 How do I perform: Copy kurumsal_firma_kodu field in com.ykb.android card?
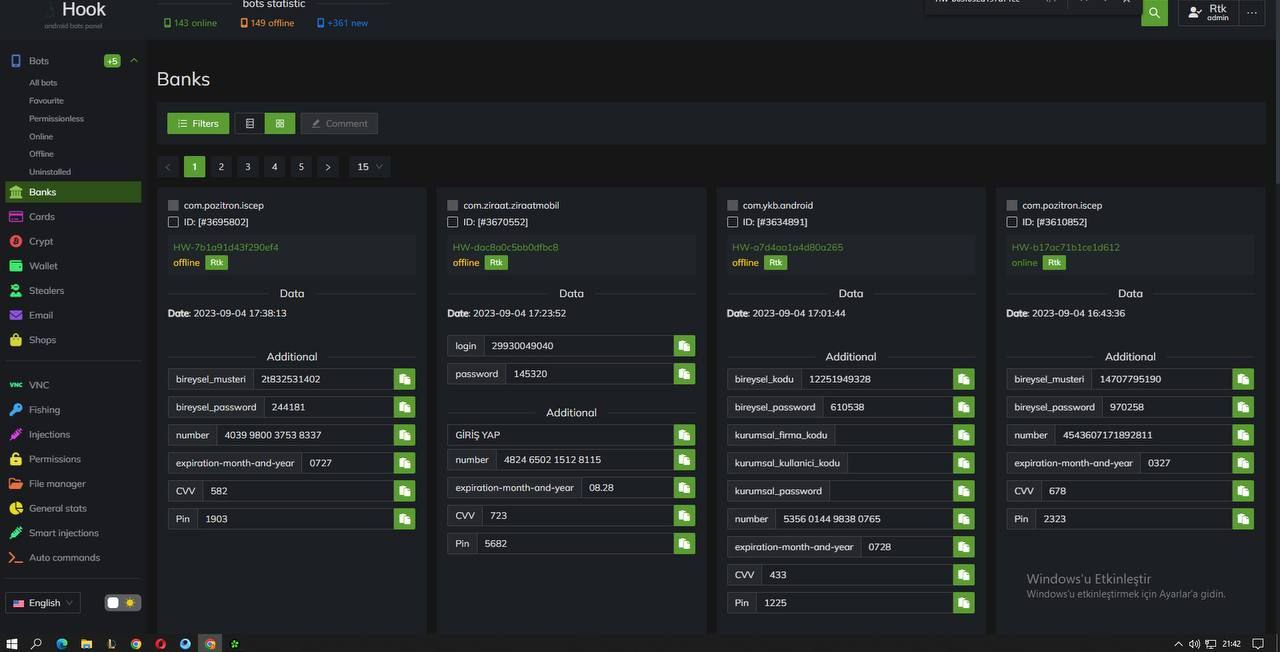pyautogui.click(x=964, y=435)
